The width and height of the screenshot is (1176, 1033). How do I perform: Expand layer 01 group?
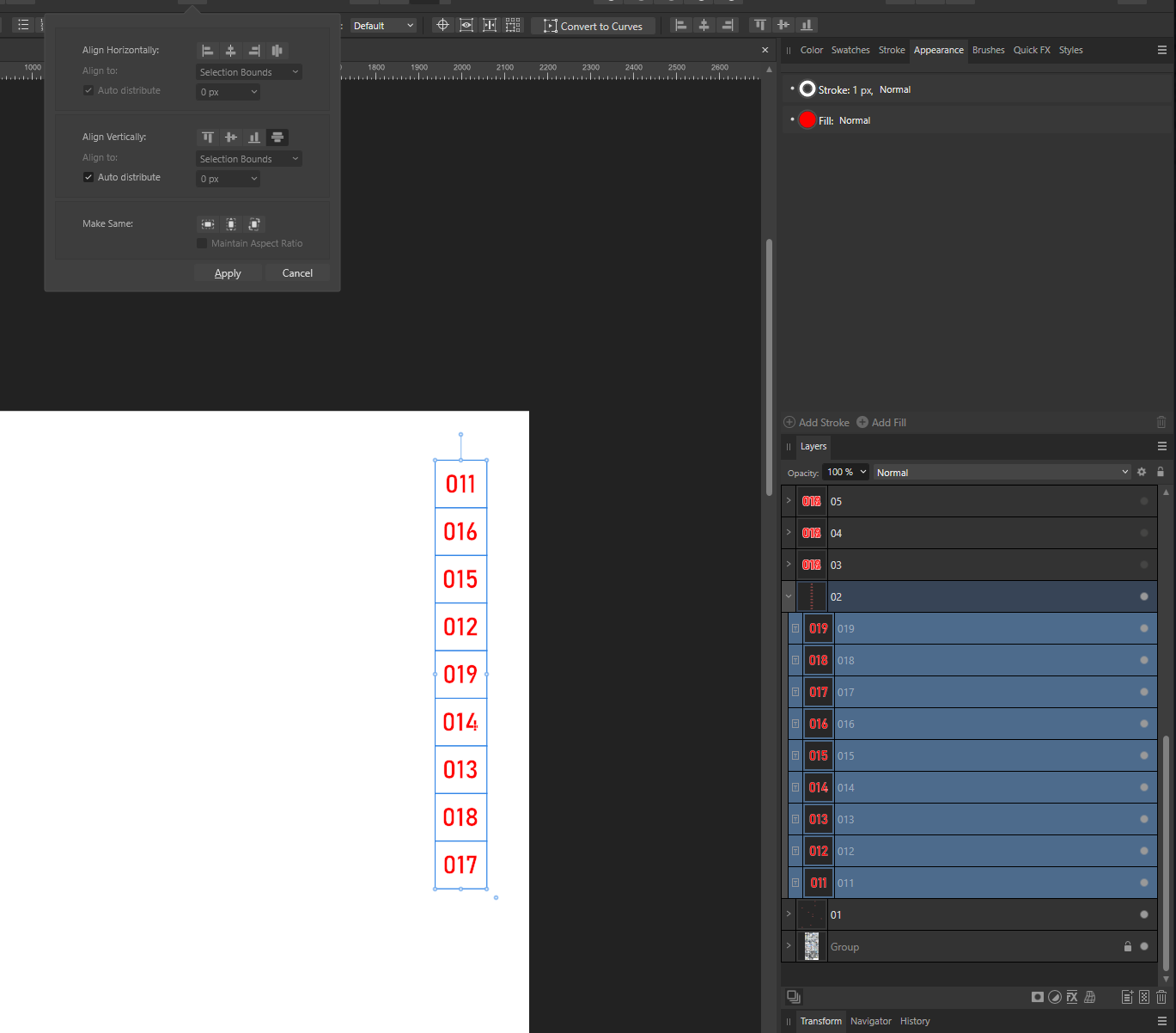(789, 914)
